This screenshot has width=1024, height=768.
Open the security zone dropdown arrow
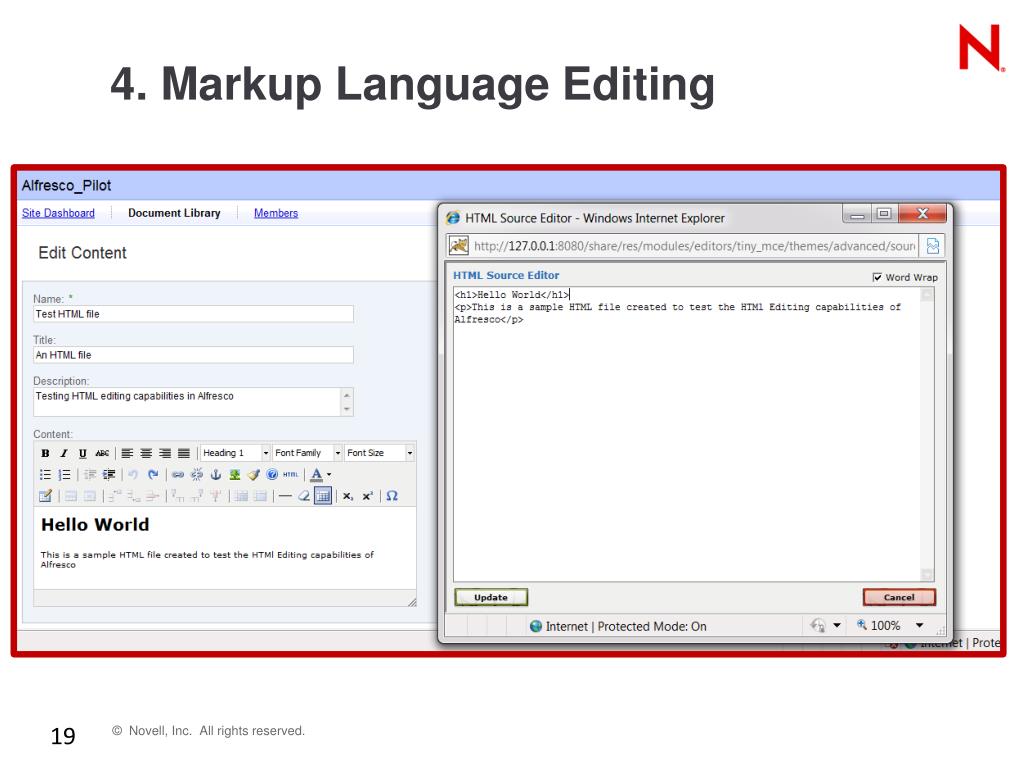[x=837, y=626]
